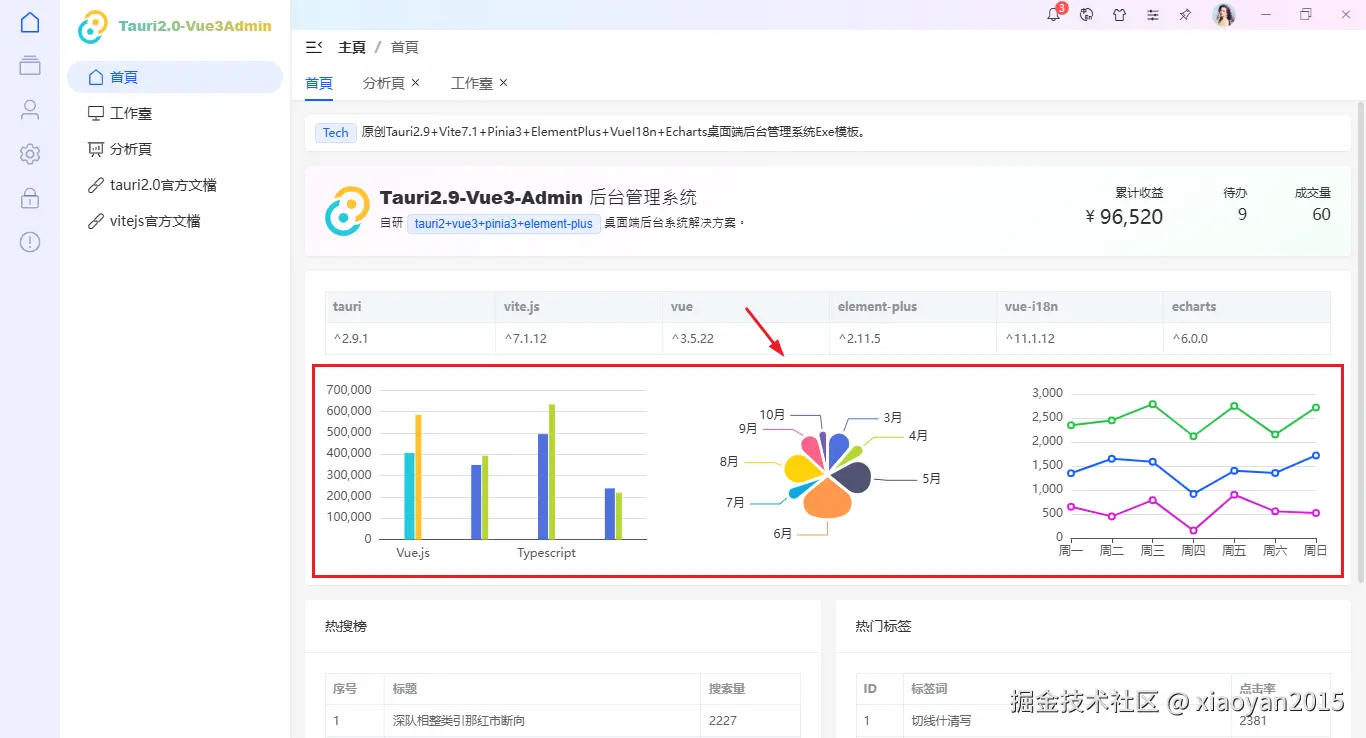The height and width of the screenshot is (738, 1366).
Task: Switch to the 首頁 tab
Action: tap(319, 83)
